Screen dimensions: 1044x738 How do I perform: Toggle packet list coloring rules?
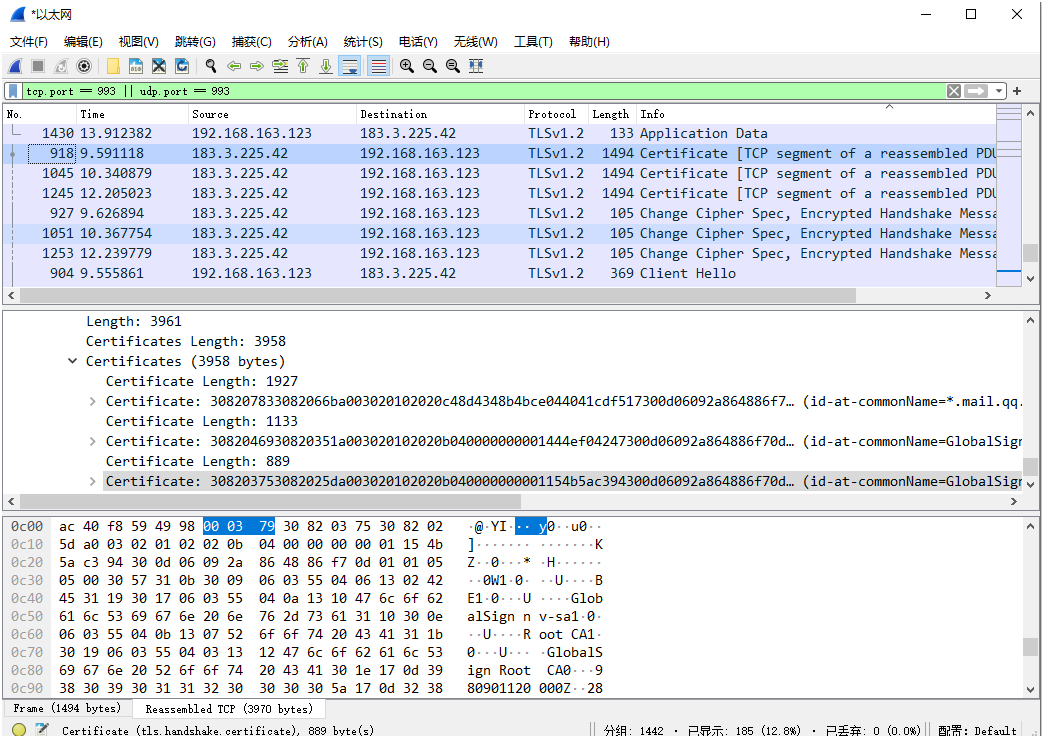(378, 66)
